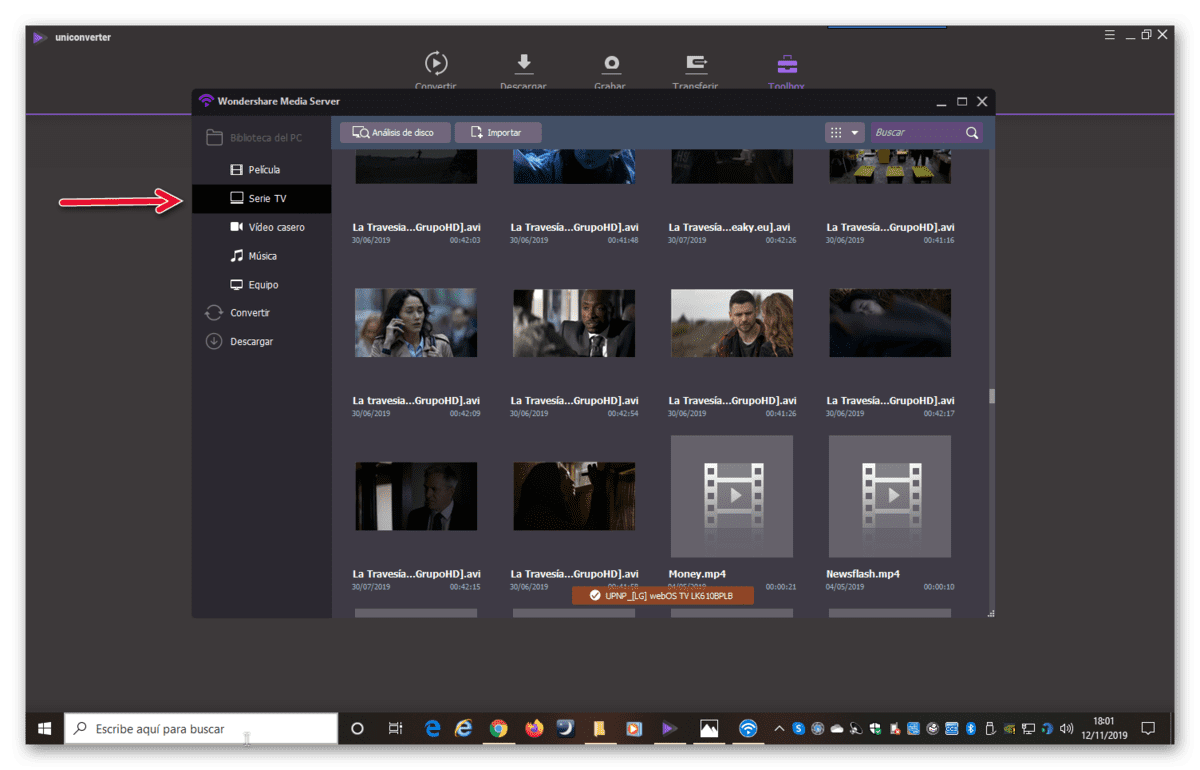1200x770 pixels.
Task: Click the Importar button
Action: [x=498, y=132]
